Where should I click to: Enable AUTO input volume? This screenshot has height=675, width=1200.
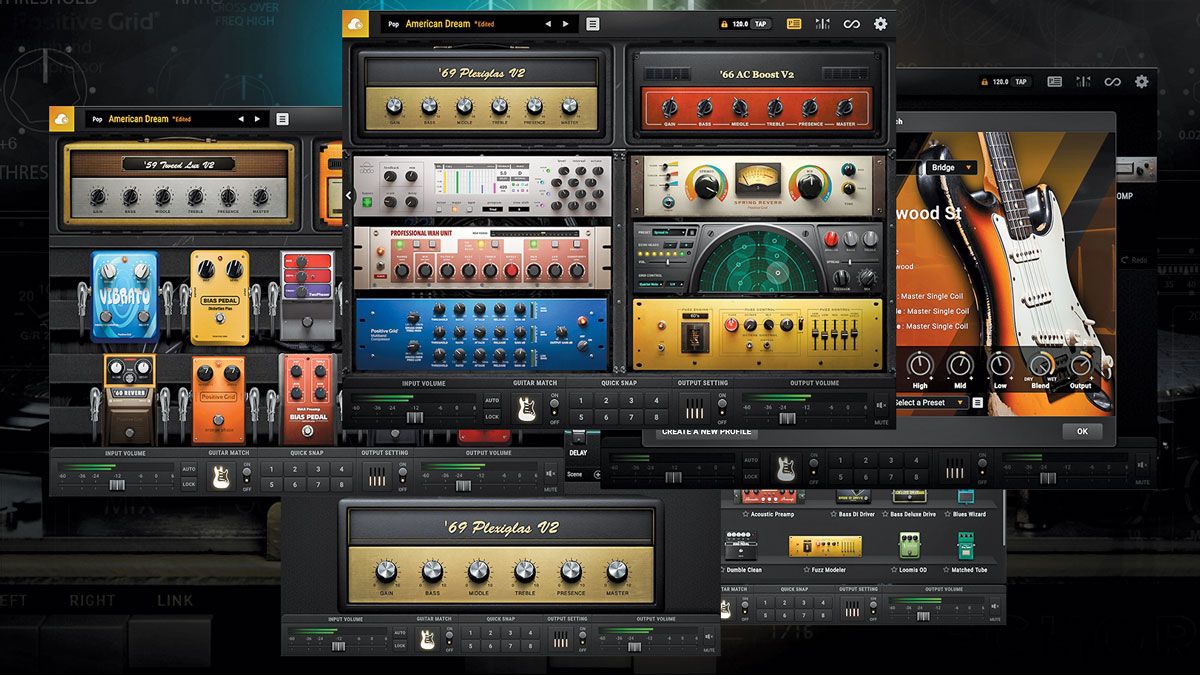[494, 401]
